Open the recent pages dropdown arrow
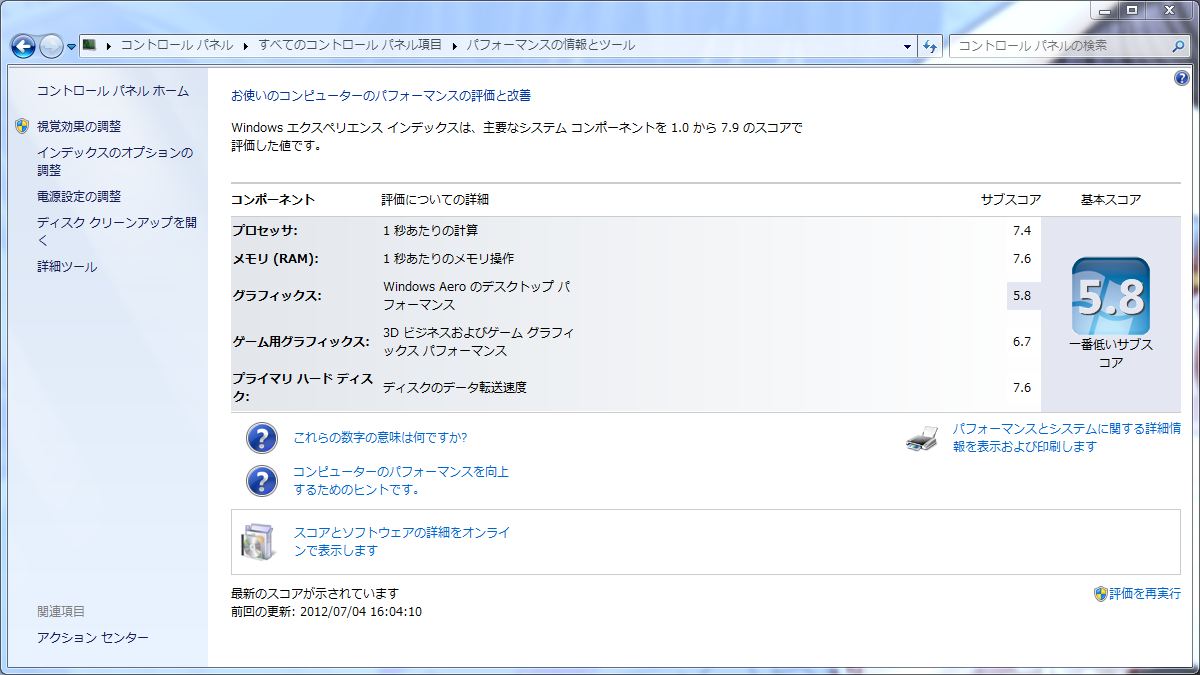This screenshot has height=675, width=1200. pyautogui.click(x=71, y=47)
